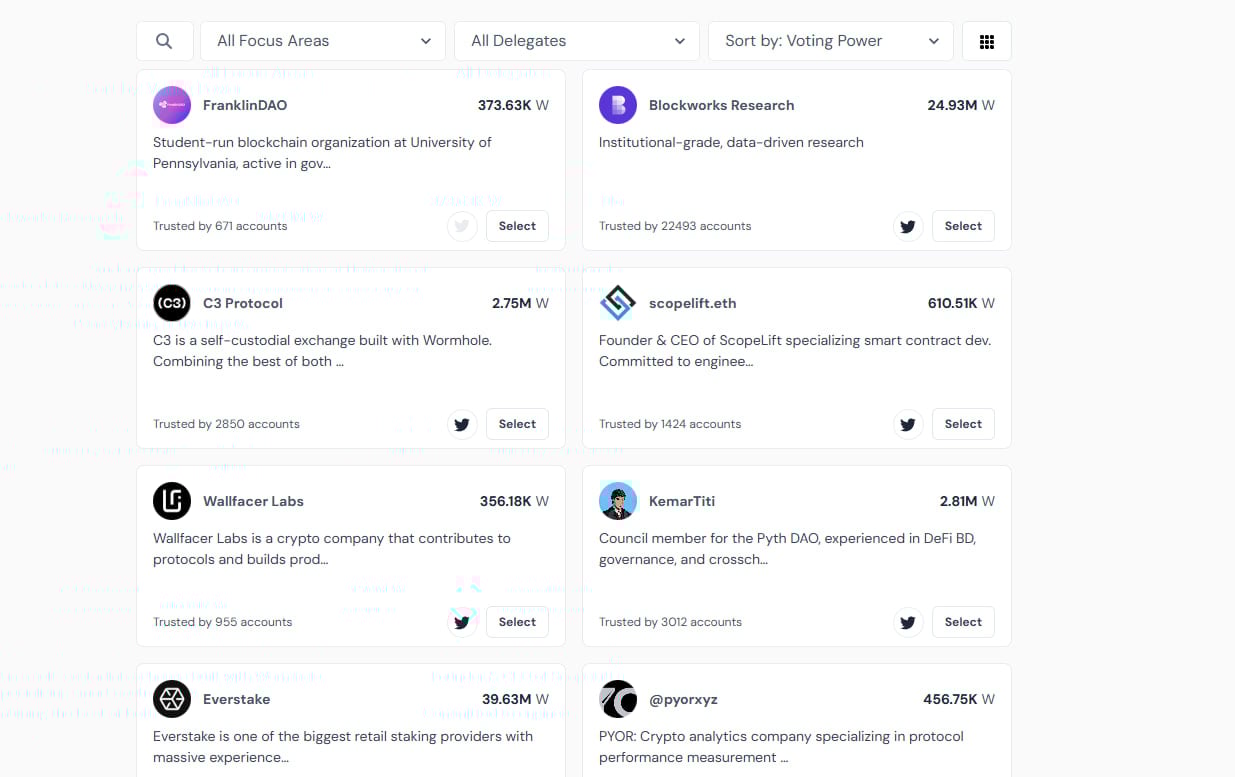Click the 456.75K W voting power value
The height and width of the screenshot is (777, 1235).
[959, 699]
